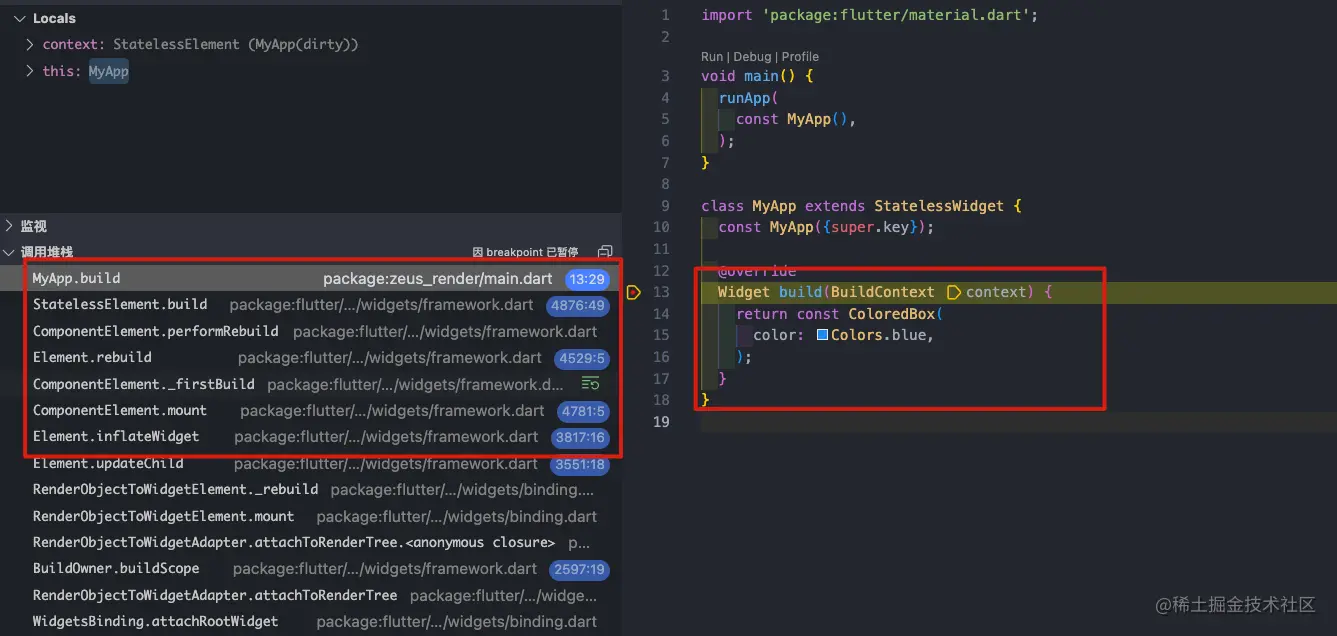The image size is (1337, 636).
Task: Open the Colors.blue color swatch
Action: click(x=822, y=335)
